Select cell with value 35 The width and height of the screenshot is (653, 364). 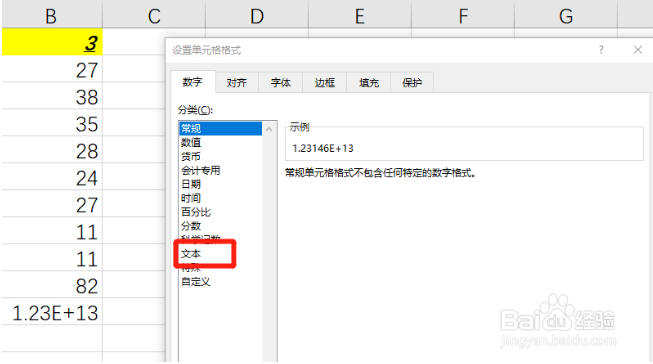pos(52,123)
